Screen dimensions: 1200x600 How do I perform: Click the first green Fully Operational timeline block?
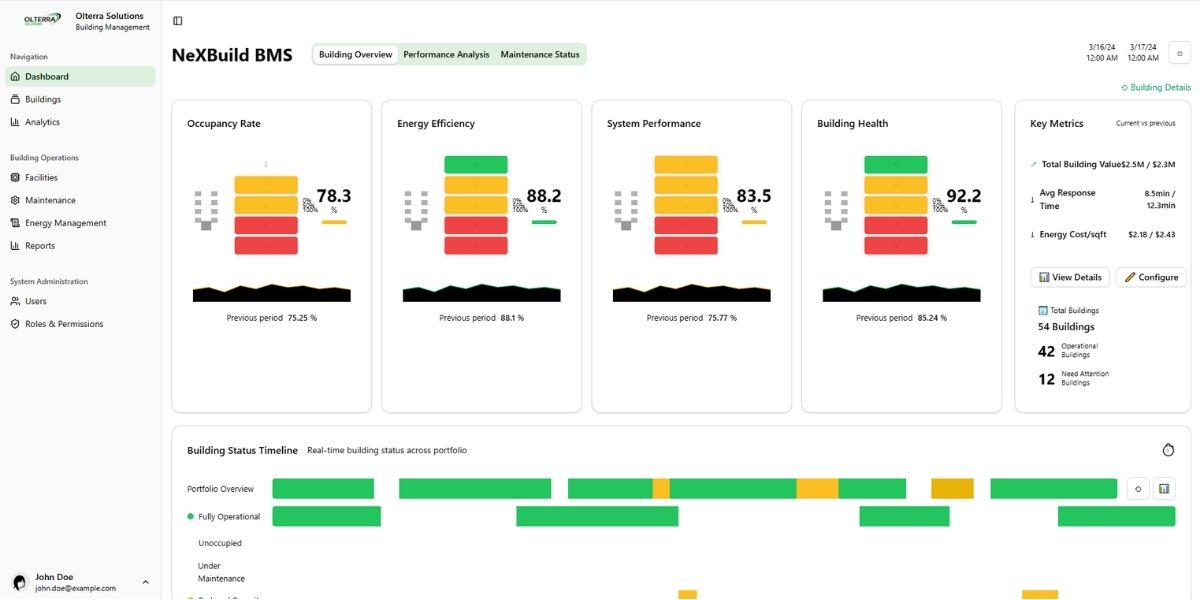click(326, 516)
